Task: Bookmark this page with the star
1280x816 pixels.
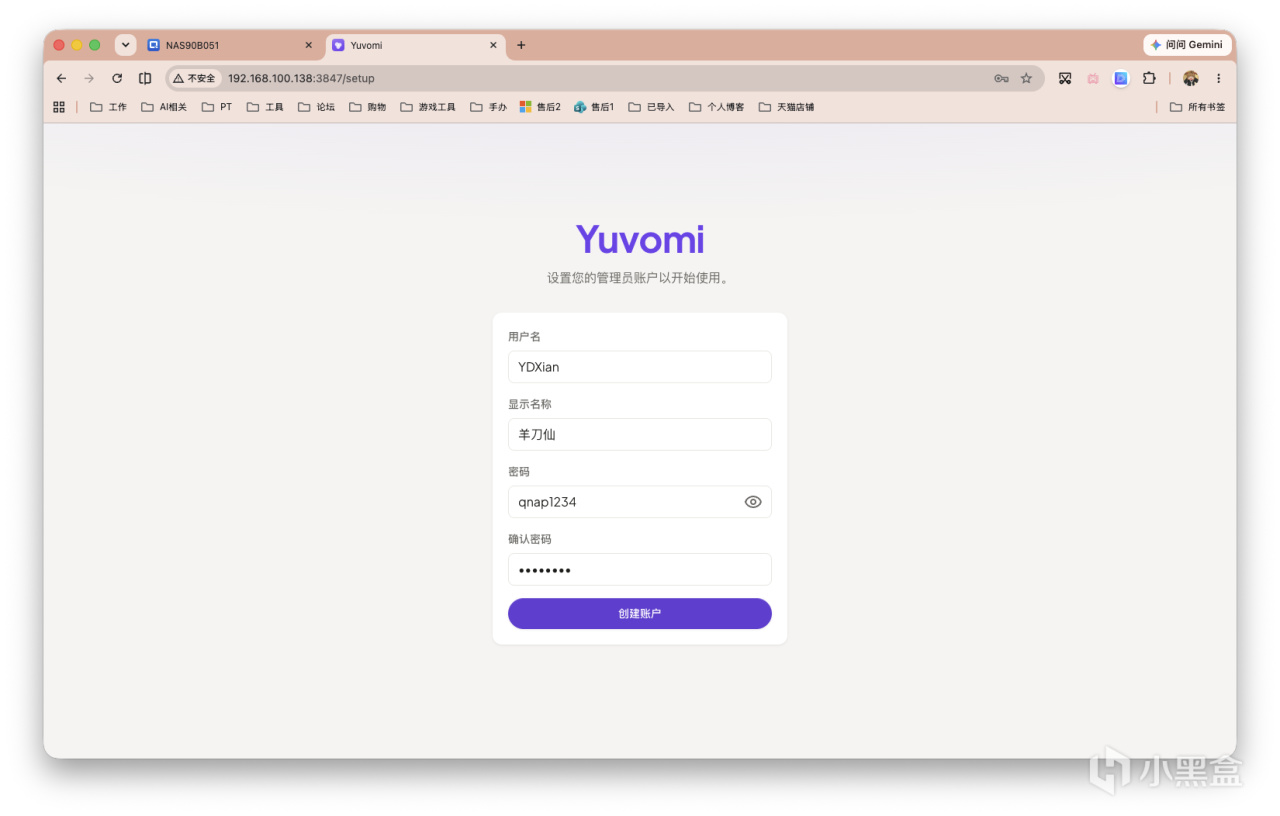Action: [x=1026, y=78]
